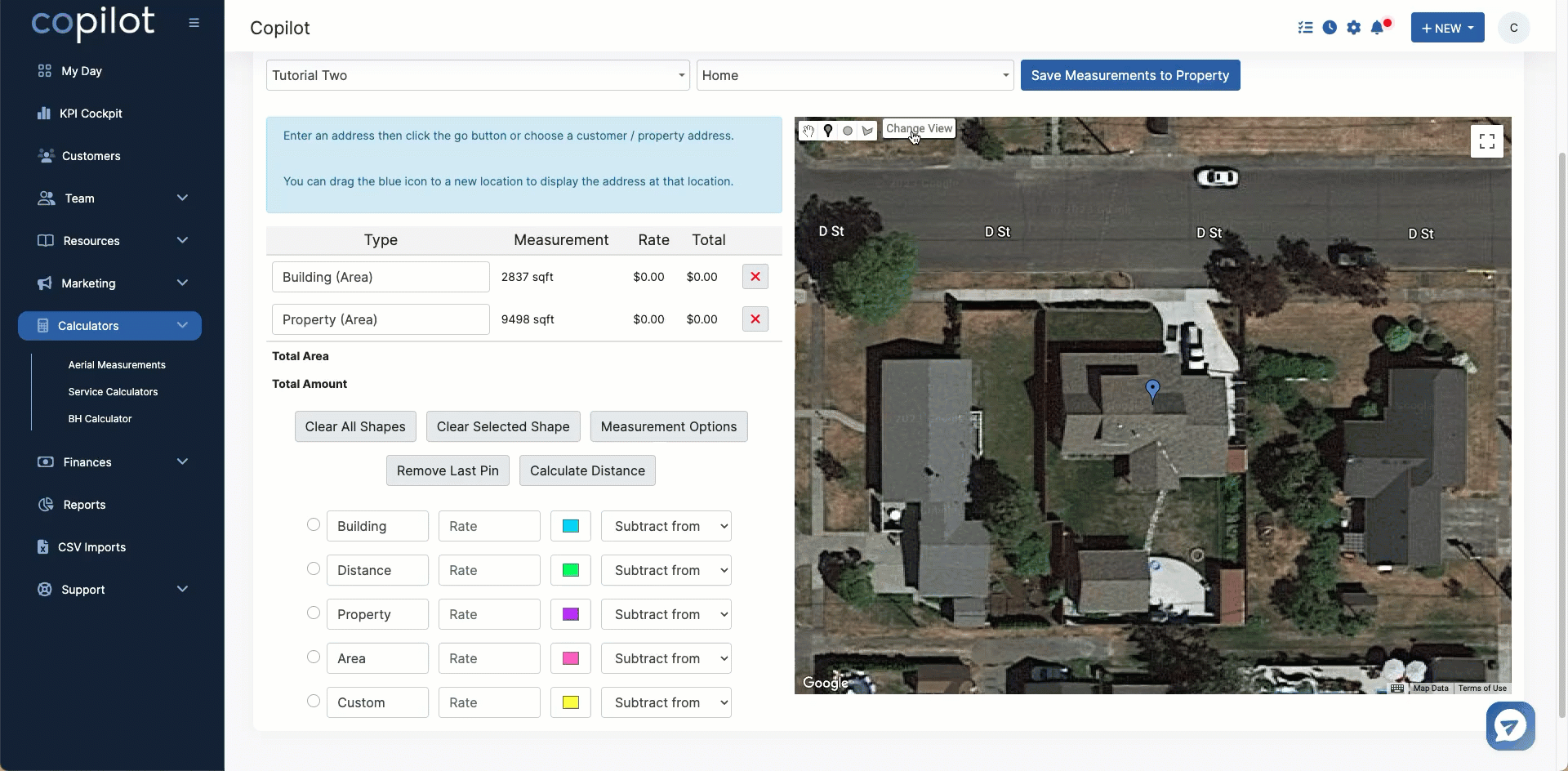Open Property row Subtract from dropdown
The height and width of the screenshot is (771, 1568).
[666, 614]
